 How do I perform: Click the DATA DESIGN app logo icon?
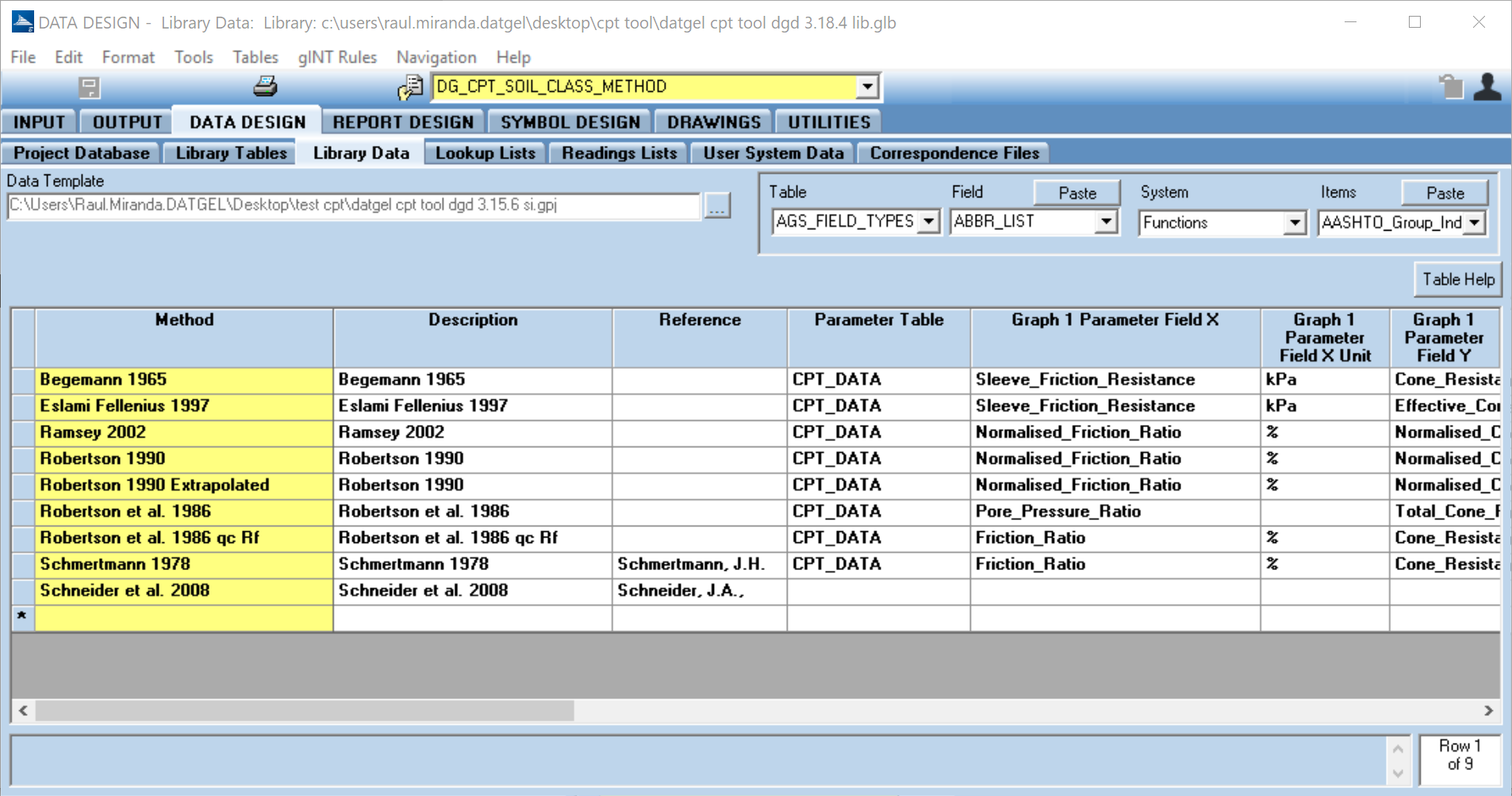point(22,22)
